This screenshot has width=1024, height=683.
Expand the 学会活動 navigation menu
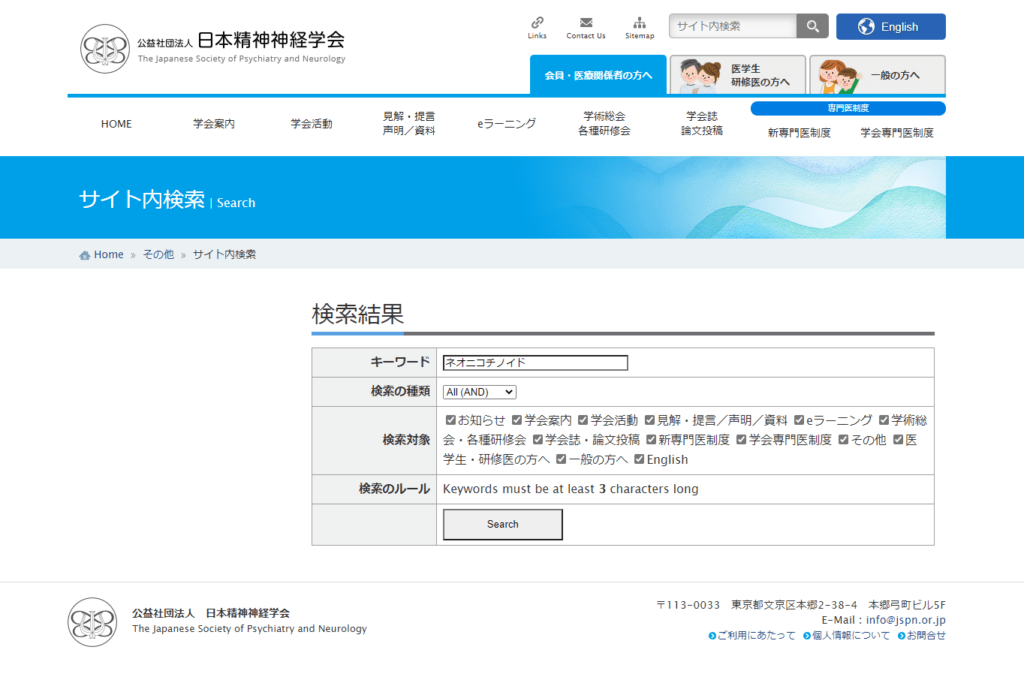311,124
